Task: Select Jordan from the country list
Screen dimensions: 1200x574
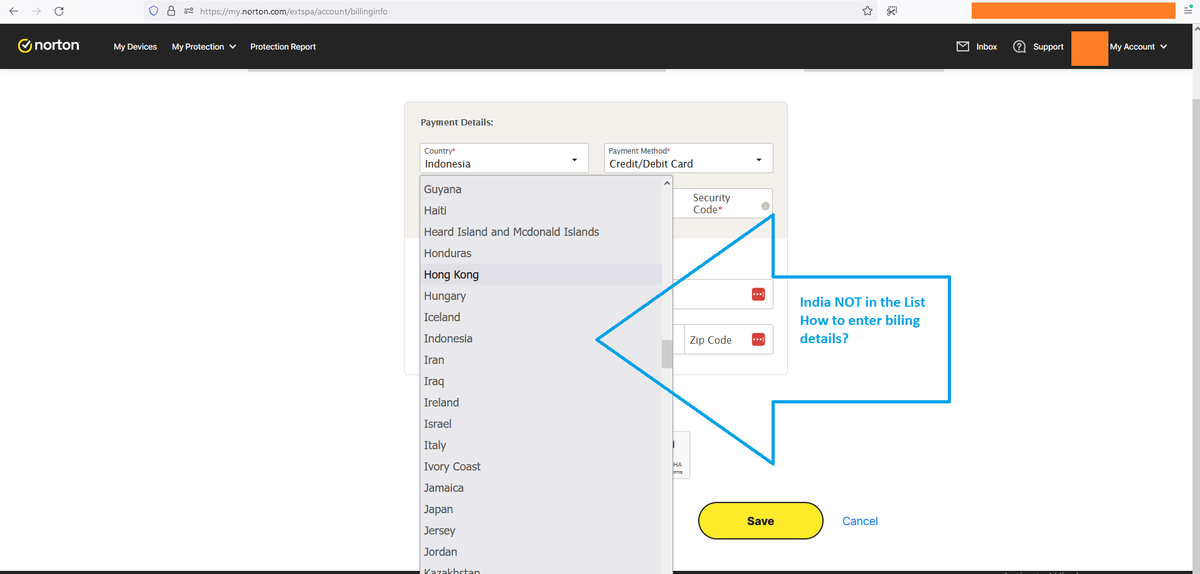Action: pos(540,552)
